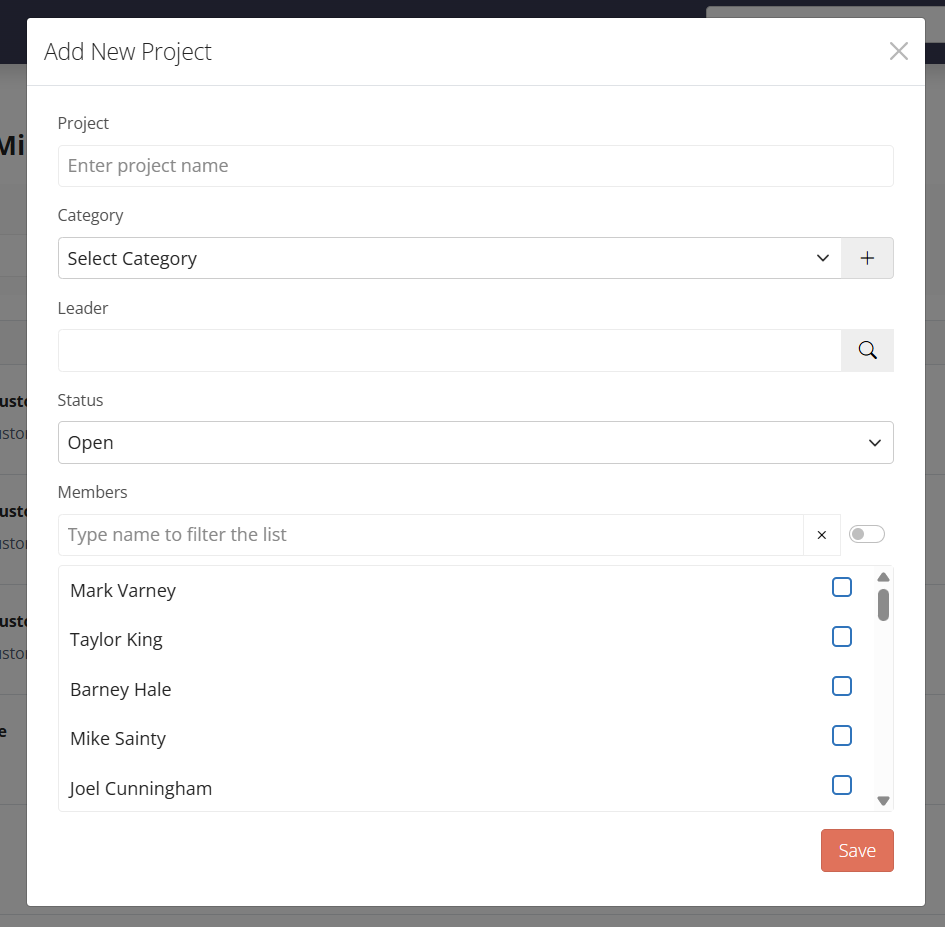945x927 pixels.
Task: Focus the project name input field
Action: pos(475,166)
